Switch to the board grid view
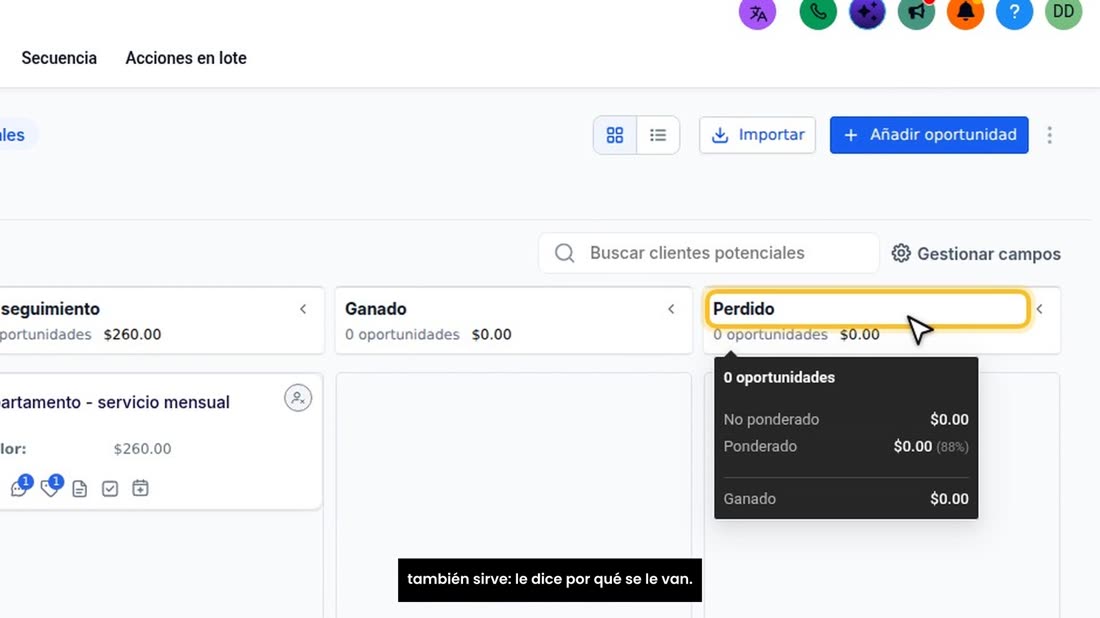 (615, 135)
